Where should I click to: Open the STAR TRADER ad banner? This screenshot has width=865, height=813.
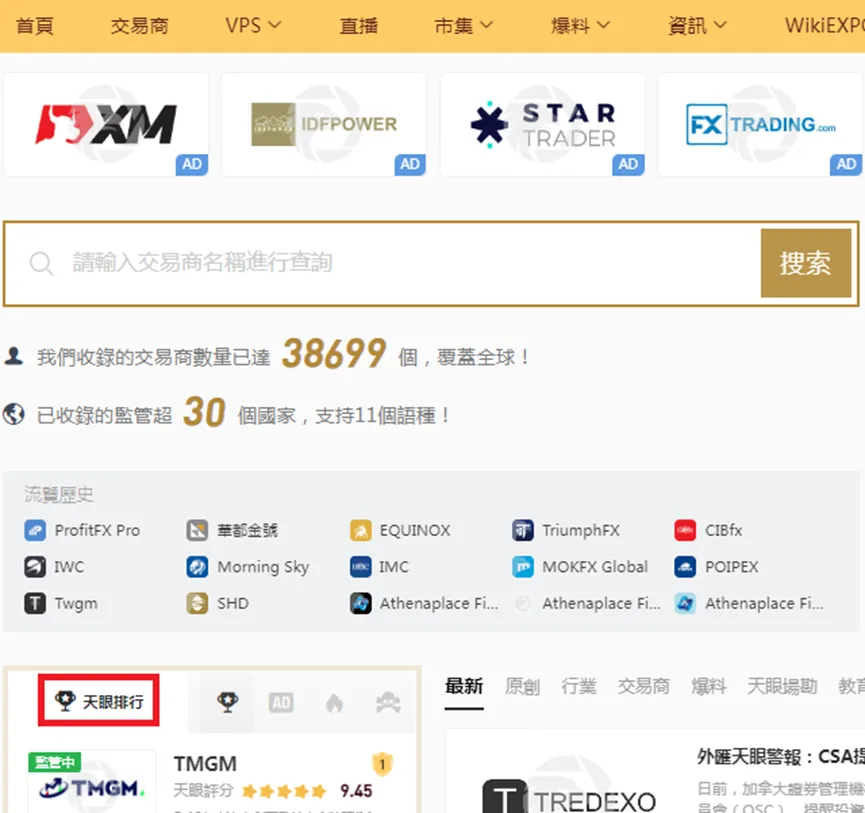542,125
